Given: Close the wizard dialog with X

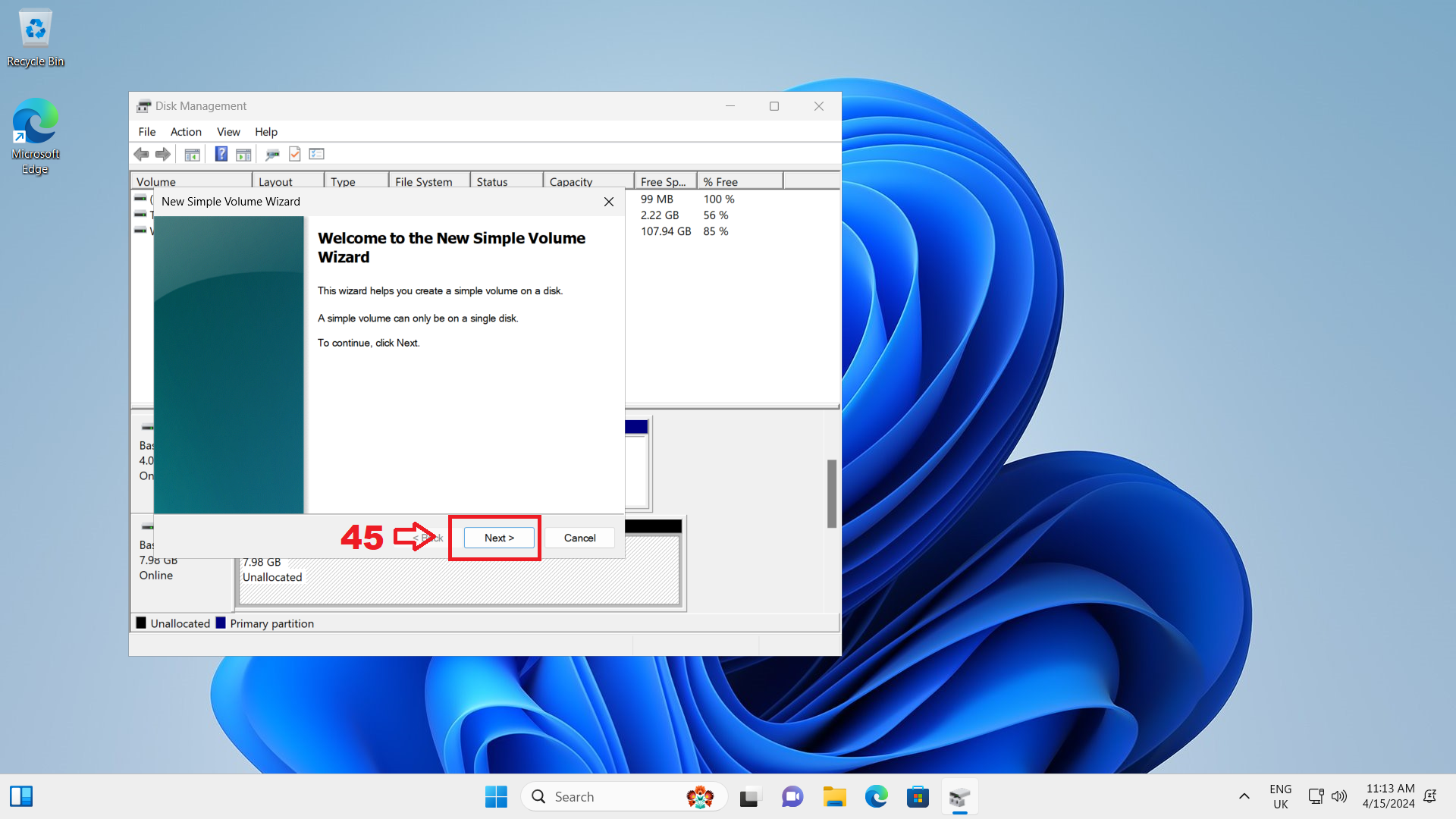Looking at the screenshot, I should coord(608,202).
